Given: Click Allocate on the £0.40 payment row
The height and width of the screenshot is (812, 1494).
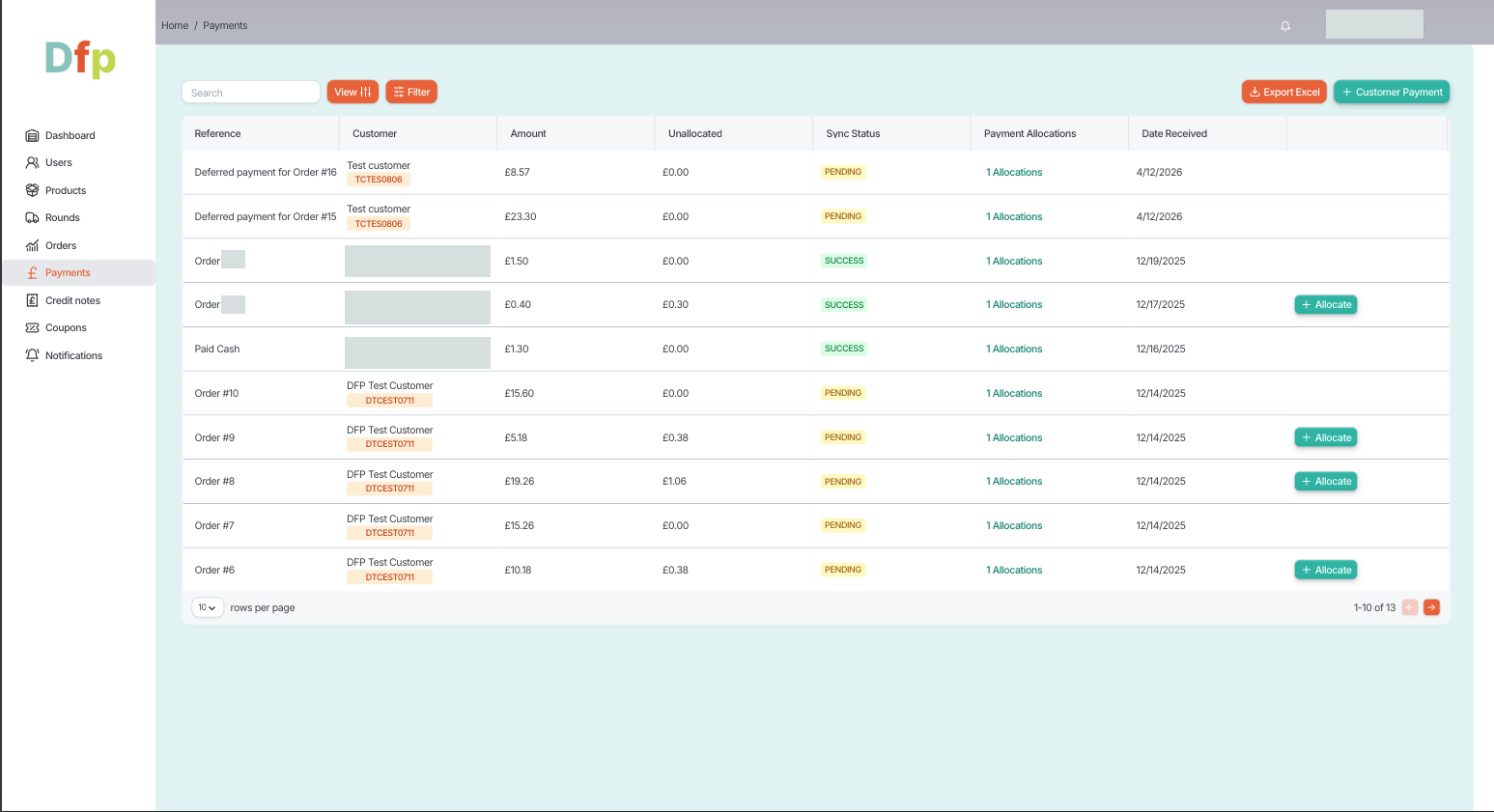Looking at the screenshot, I should [x=1326, y=304].
